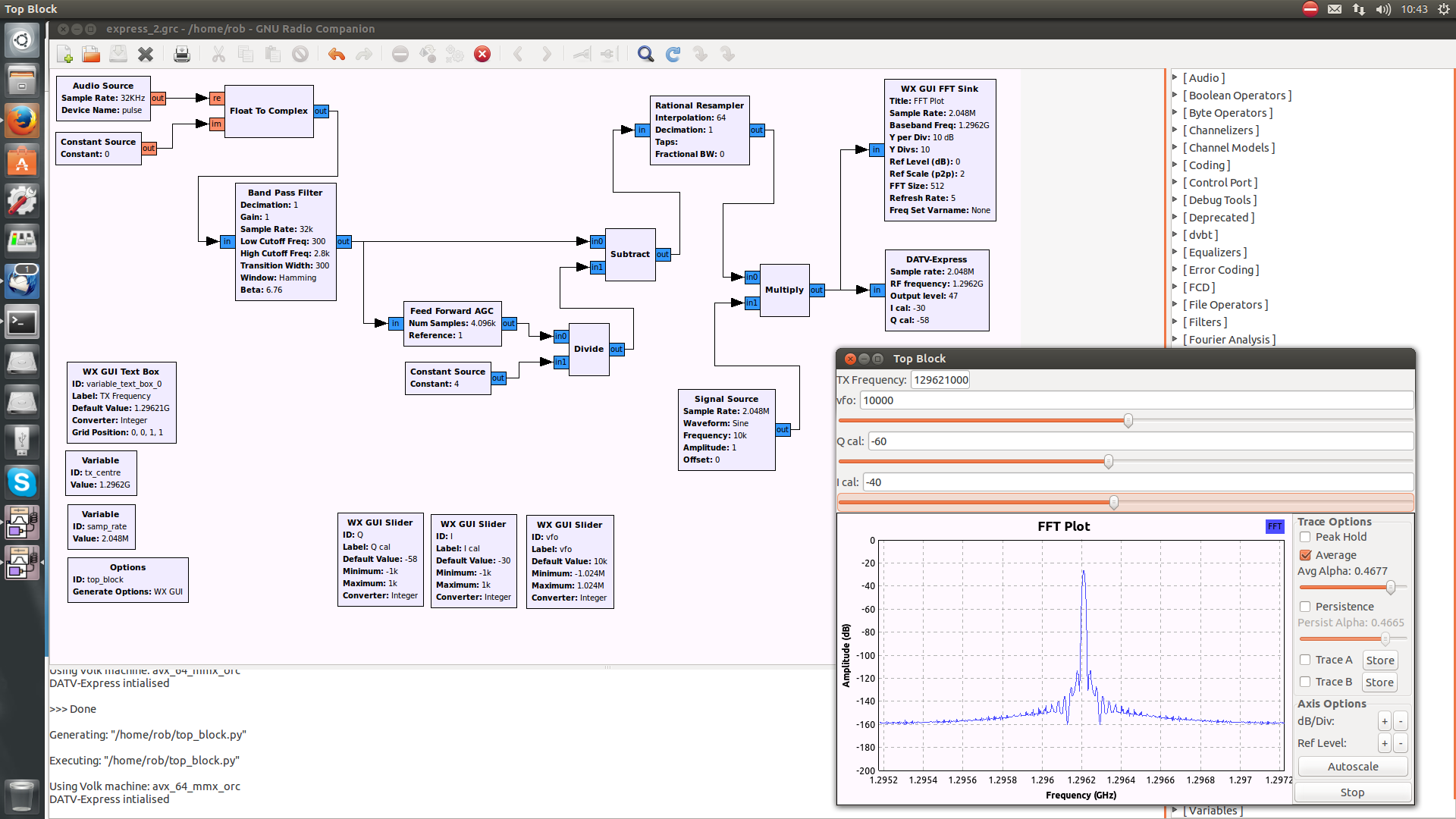Image resolution: width=1456 pixels, height=819 pixels.
Task: Store Trace A
Action: pyautogui.click(x=1379, y=661)
